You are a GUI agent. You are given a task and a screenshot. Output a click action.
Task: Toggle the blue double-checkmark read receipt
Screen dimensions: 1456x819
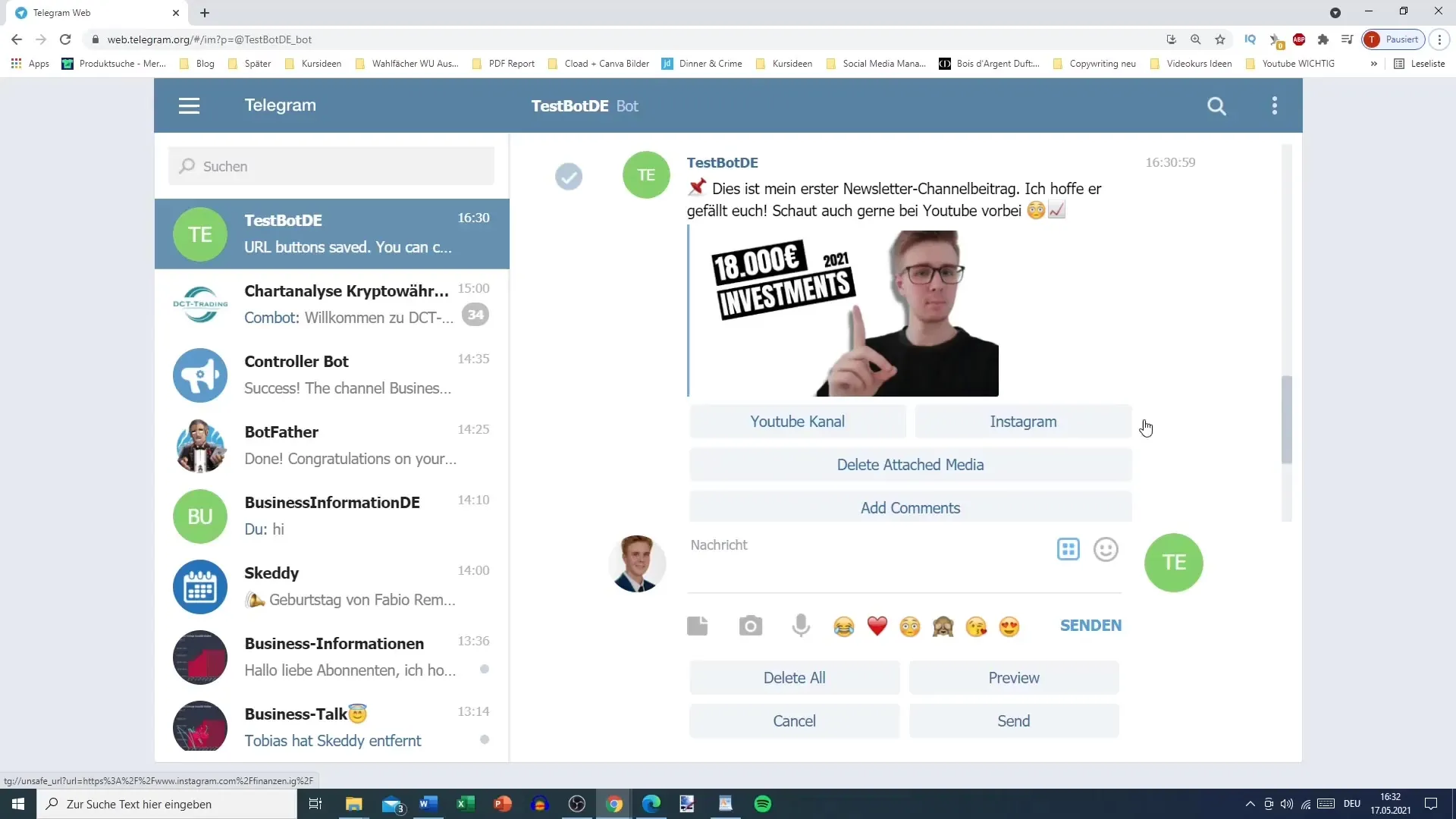point(570,175)
